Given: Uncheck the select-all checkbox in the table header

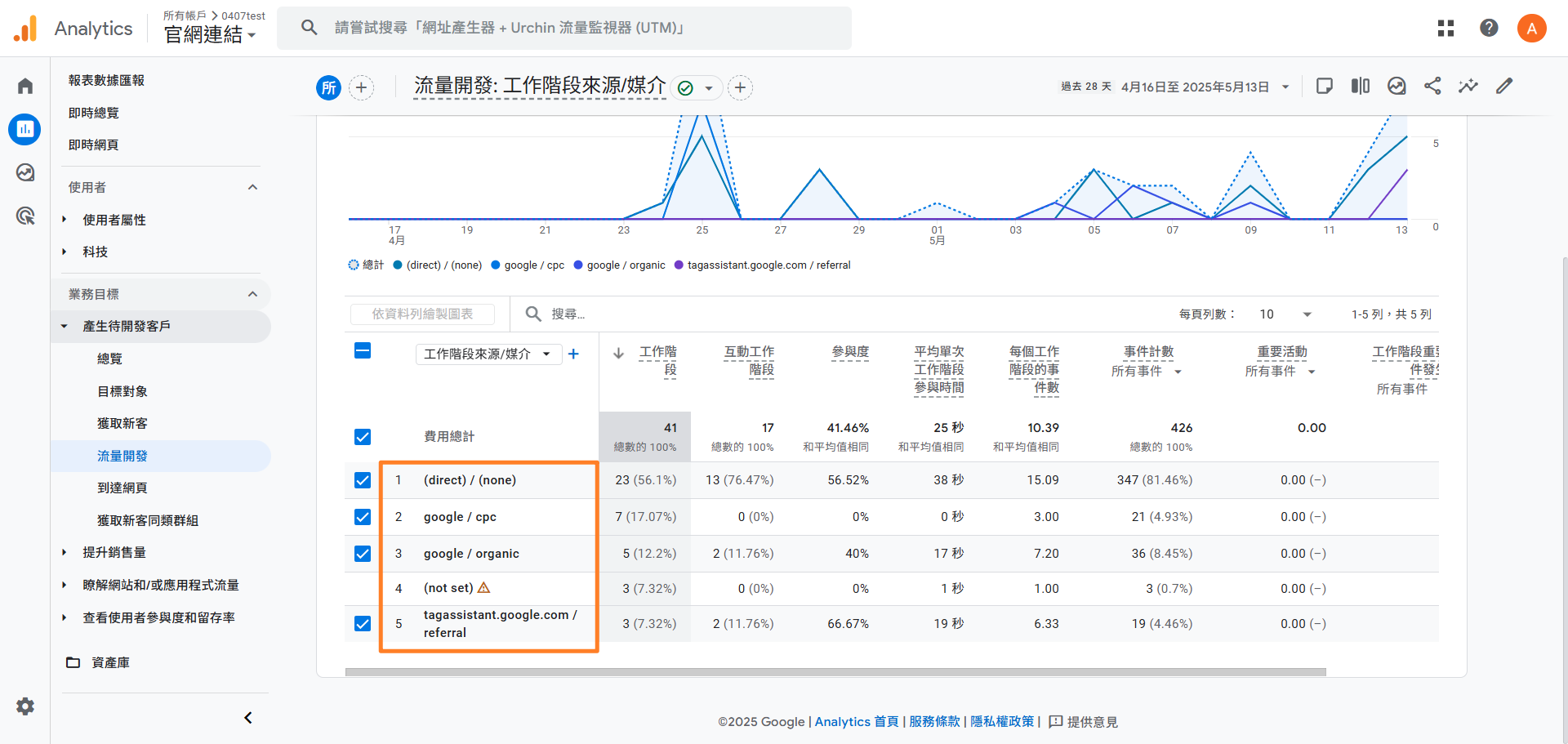Looking at the screenshot, I should pyautogui.click(x=363, y=350).
